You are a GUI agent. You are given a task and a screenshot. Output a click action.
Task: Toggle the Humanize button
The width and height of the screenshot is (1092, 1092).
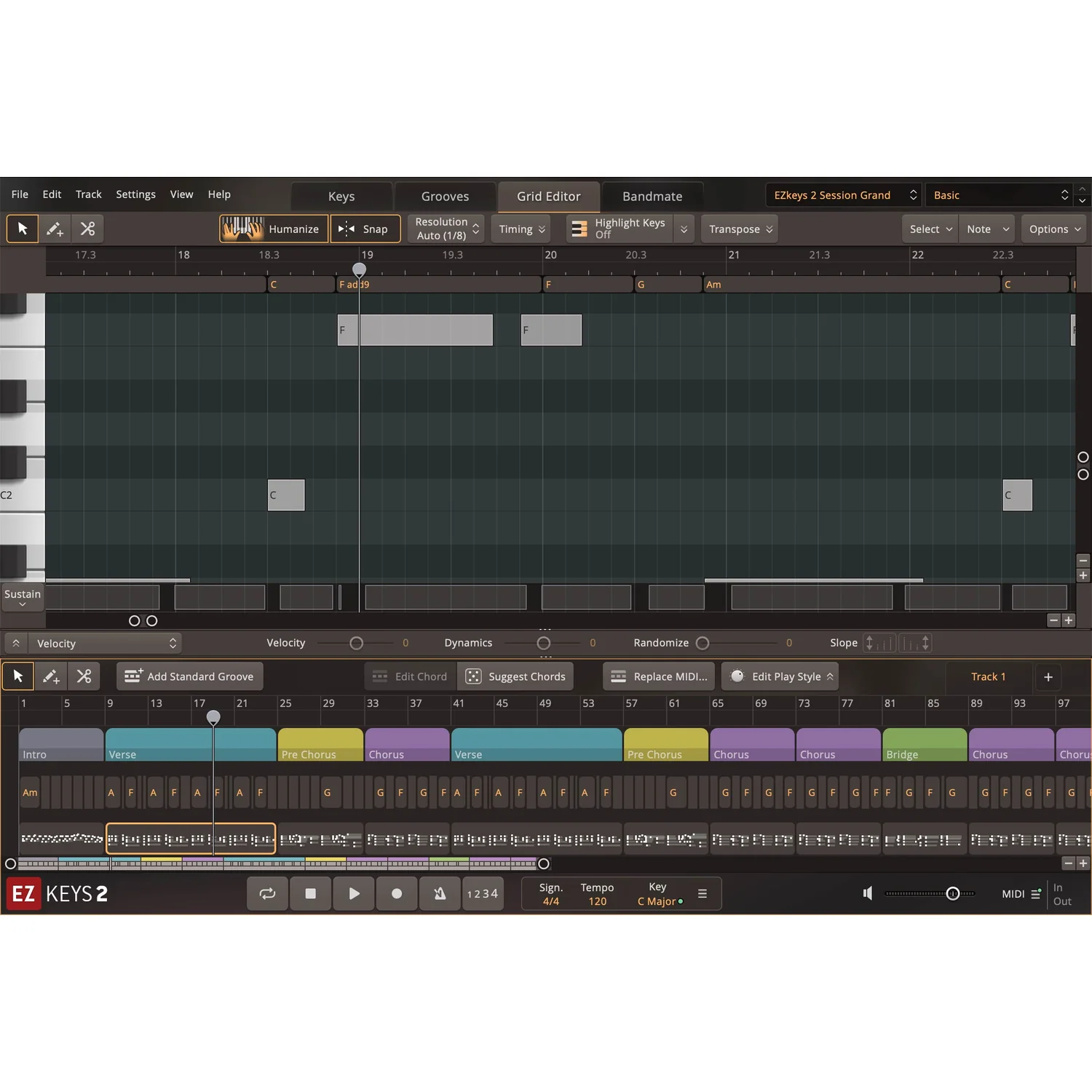(x=274, y=229)
